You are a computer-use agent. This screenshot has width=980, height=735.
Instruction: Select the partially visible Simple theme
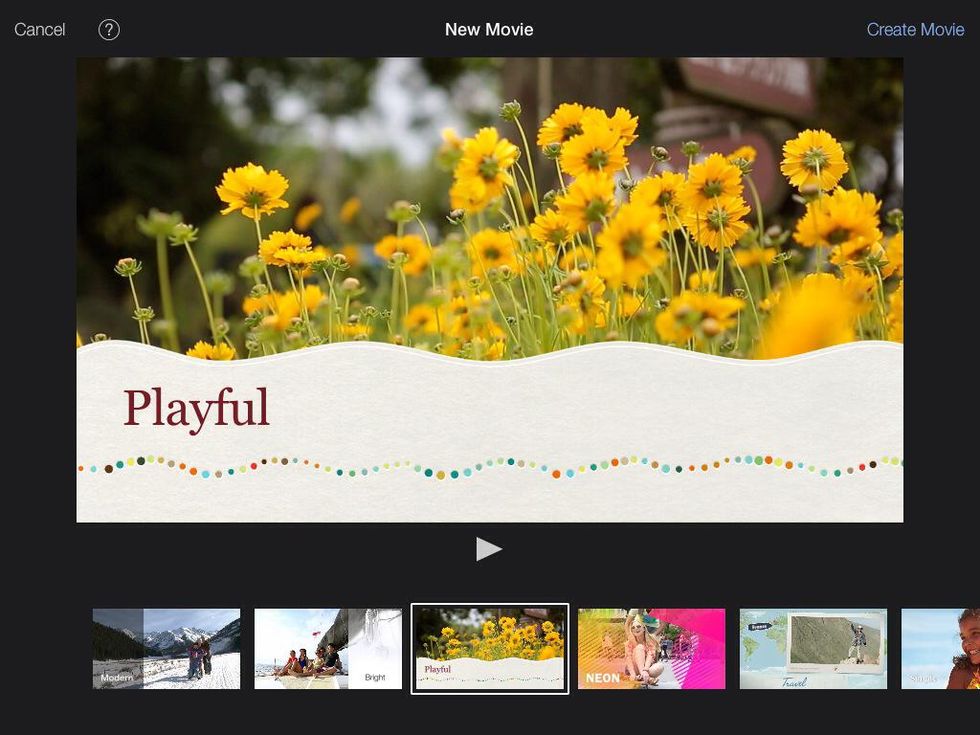[x=941, y=648]
